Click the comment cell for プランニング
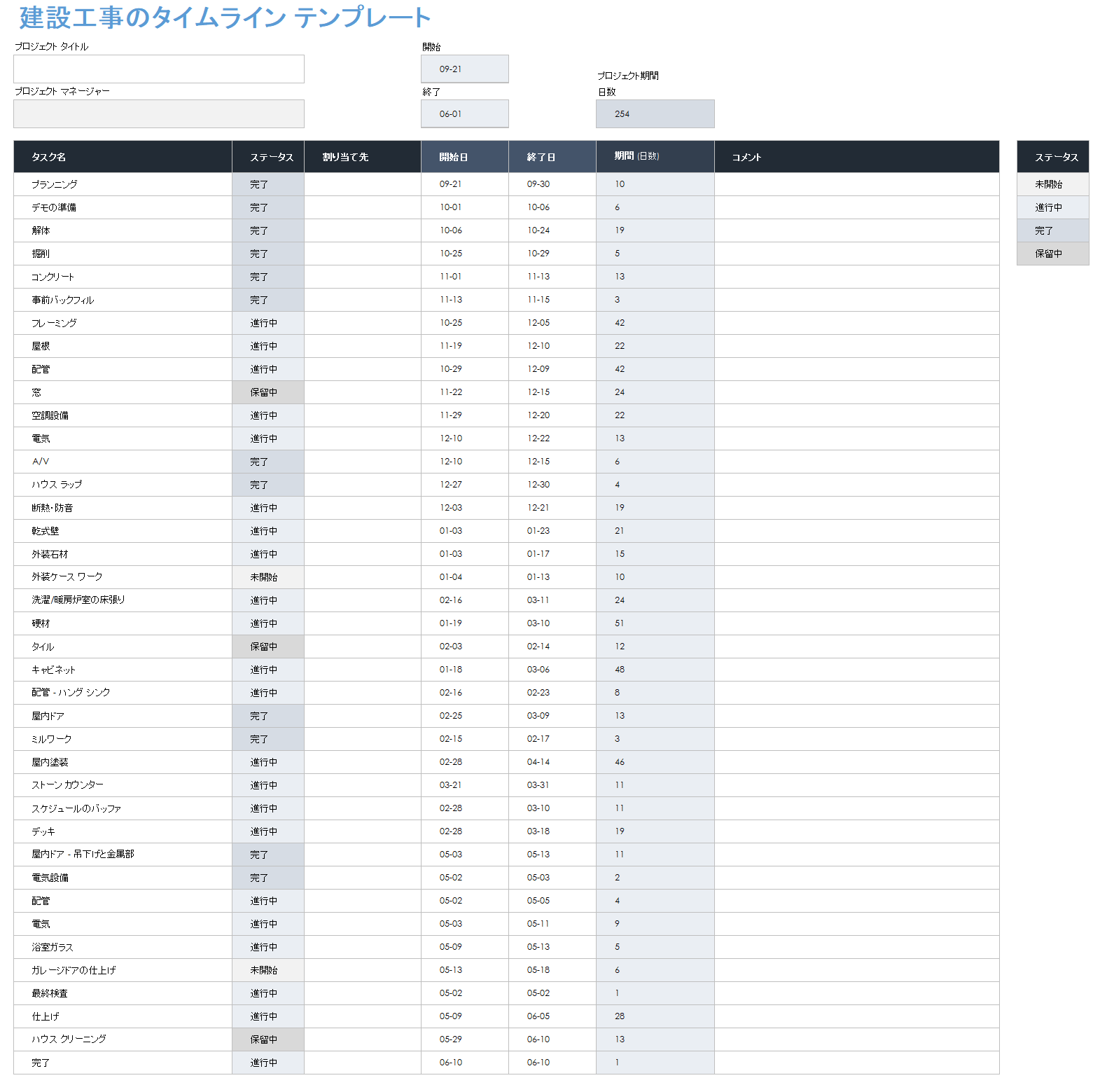This screenshot has width=1100, height=1092. coord(857,184)
